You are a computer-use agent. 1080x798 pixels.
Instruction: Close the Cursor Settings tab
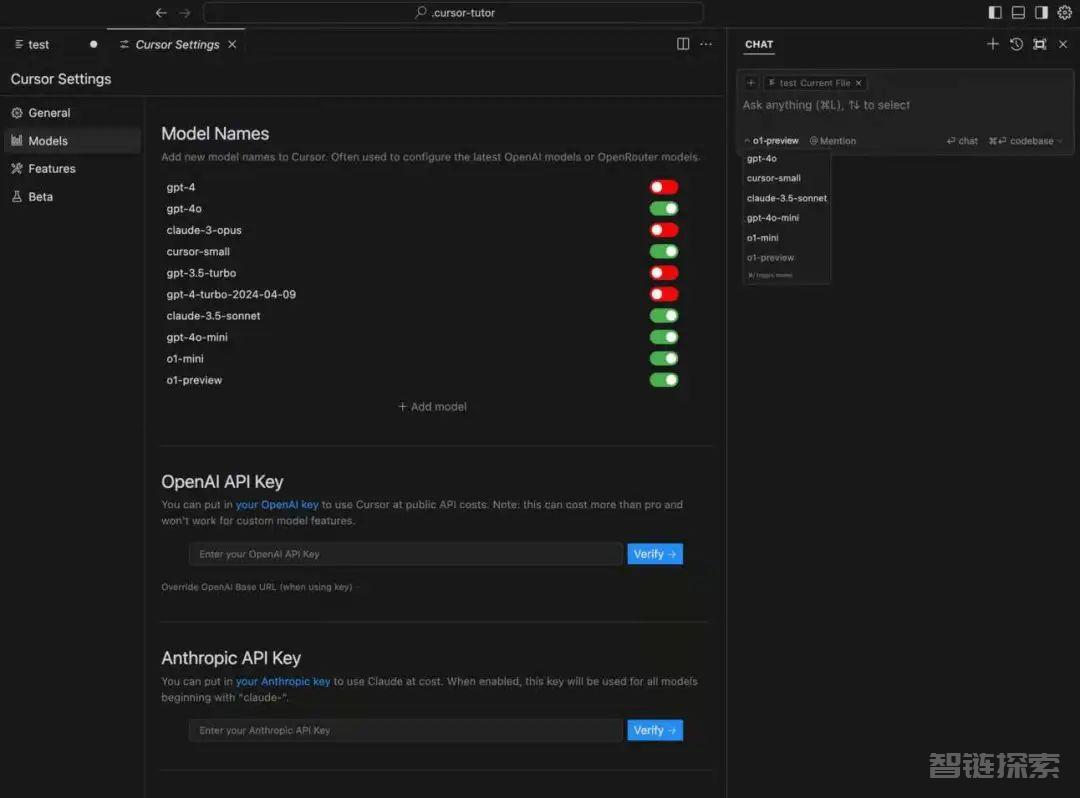(232, 44)
